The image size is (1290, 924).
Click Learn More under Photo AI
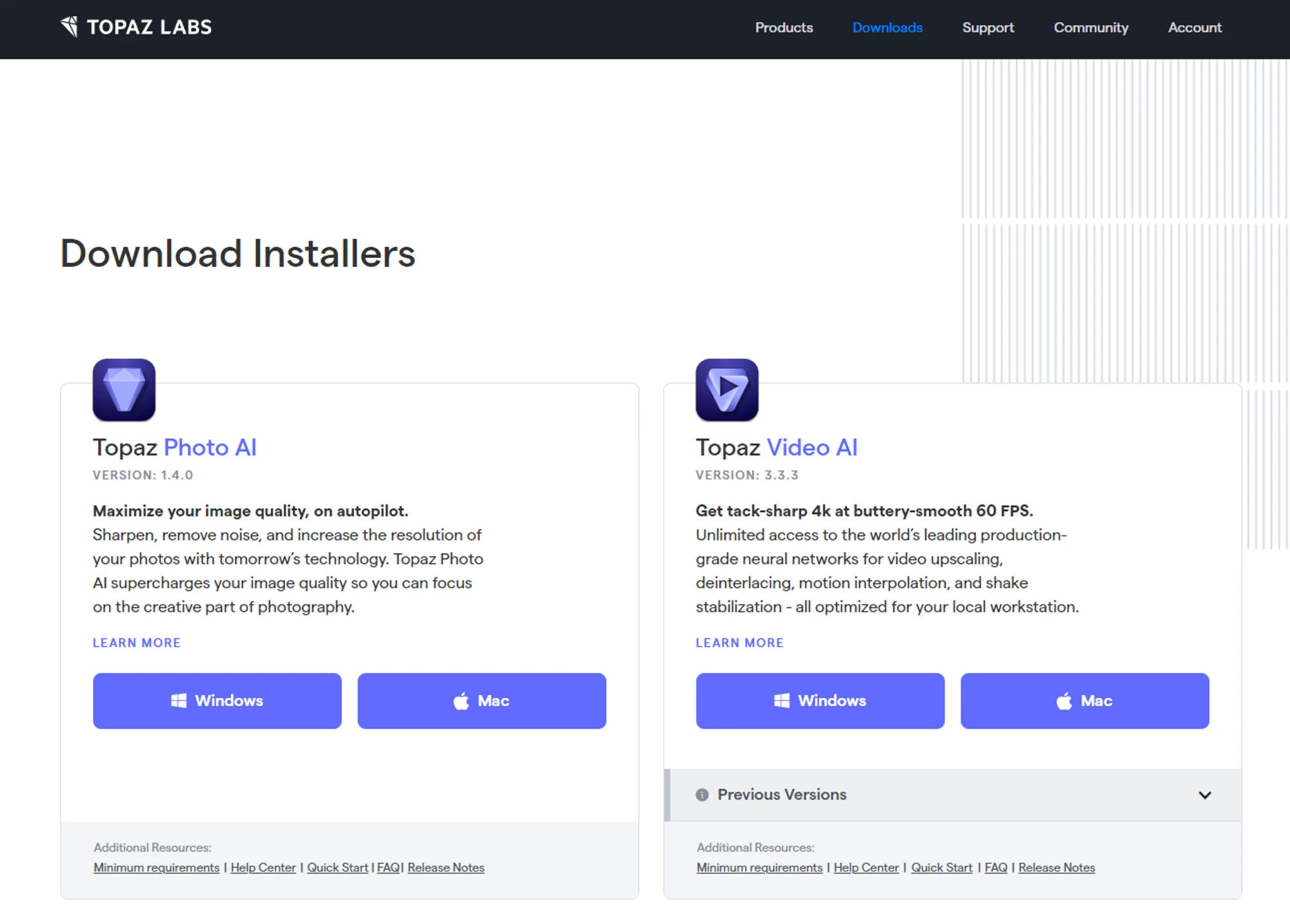coord(137,643)
